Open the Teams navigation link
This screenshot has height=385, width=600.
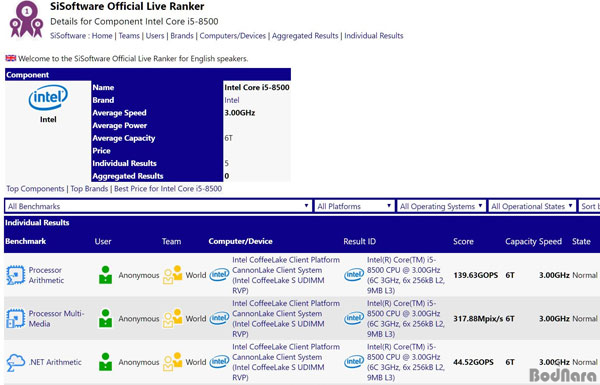point(129,36)
